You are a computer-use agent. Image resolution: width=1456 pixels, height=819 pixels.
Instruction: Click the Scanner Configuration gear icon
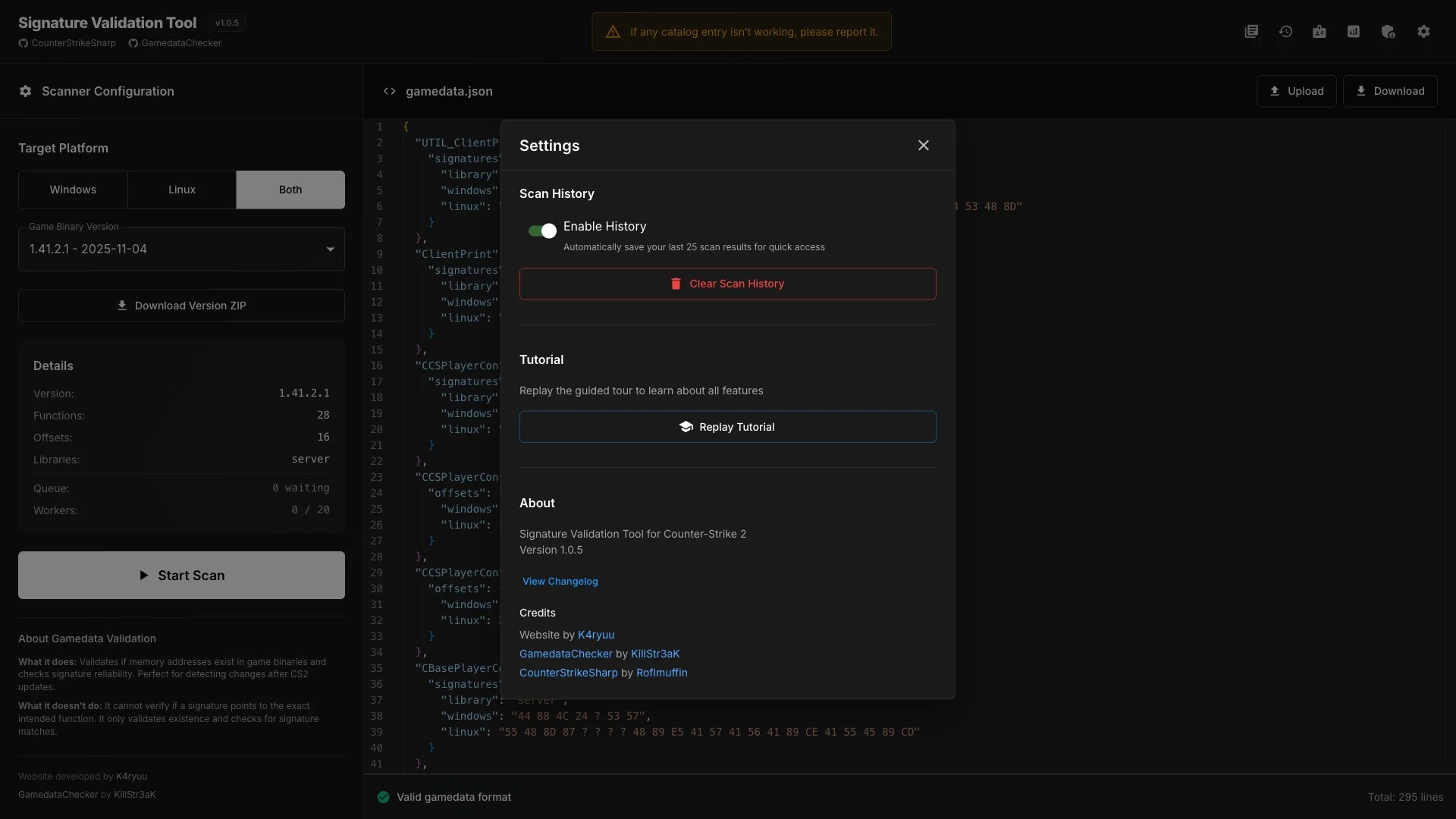[26, 91]
